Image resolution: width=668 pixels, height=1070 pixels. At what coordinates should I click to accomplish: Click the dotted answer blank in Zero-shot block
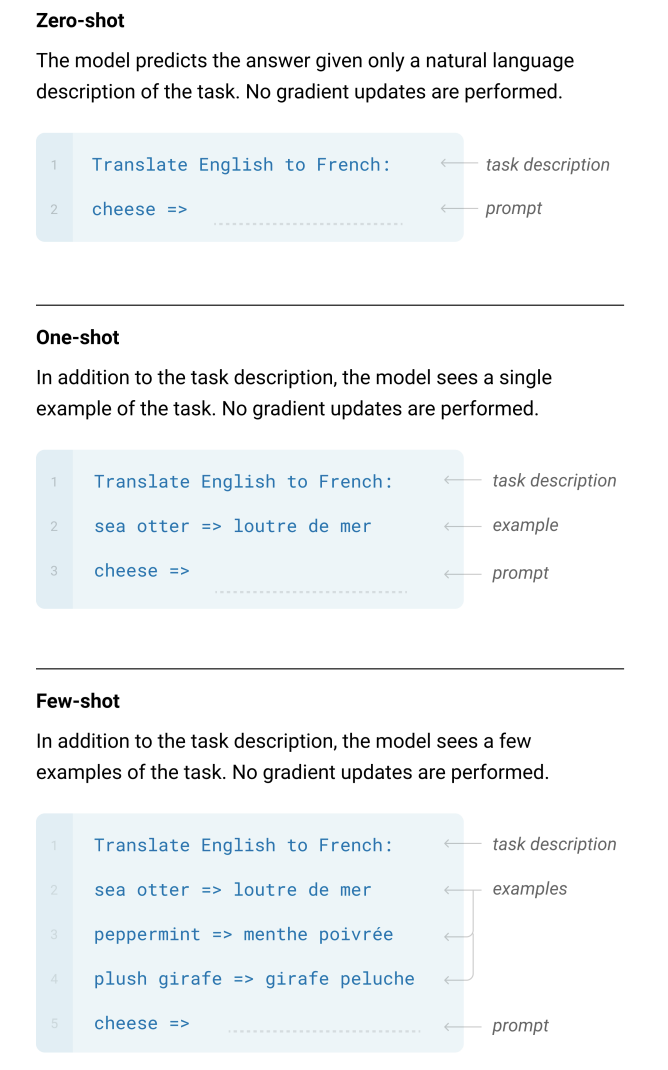coord(308,222)
